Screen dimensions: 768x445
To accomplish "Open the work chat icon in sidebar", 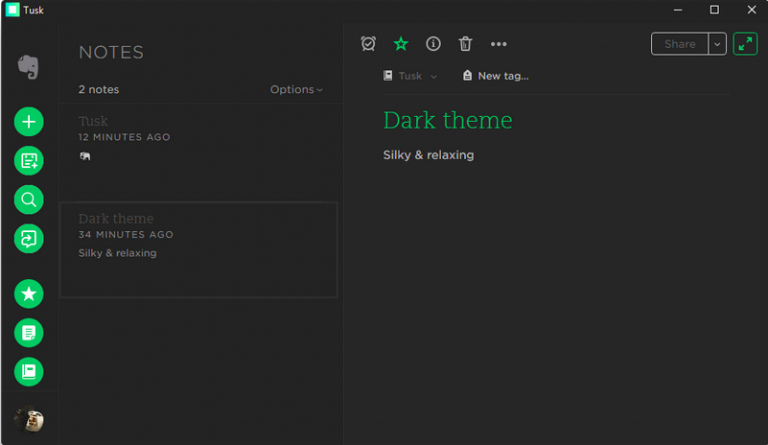I will tap(29, 239).
